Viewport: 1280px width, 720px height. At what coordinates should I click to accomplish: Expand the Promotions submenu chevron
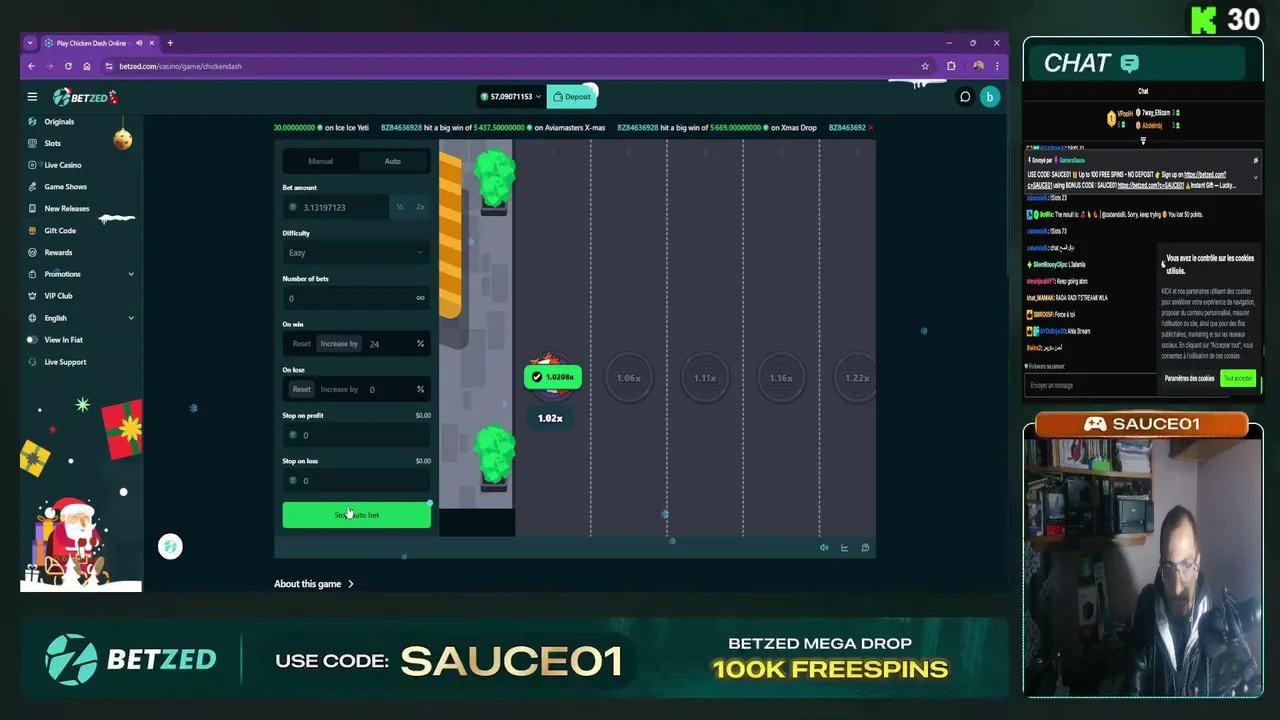[131, 274]
